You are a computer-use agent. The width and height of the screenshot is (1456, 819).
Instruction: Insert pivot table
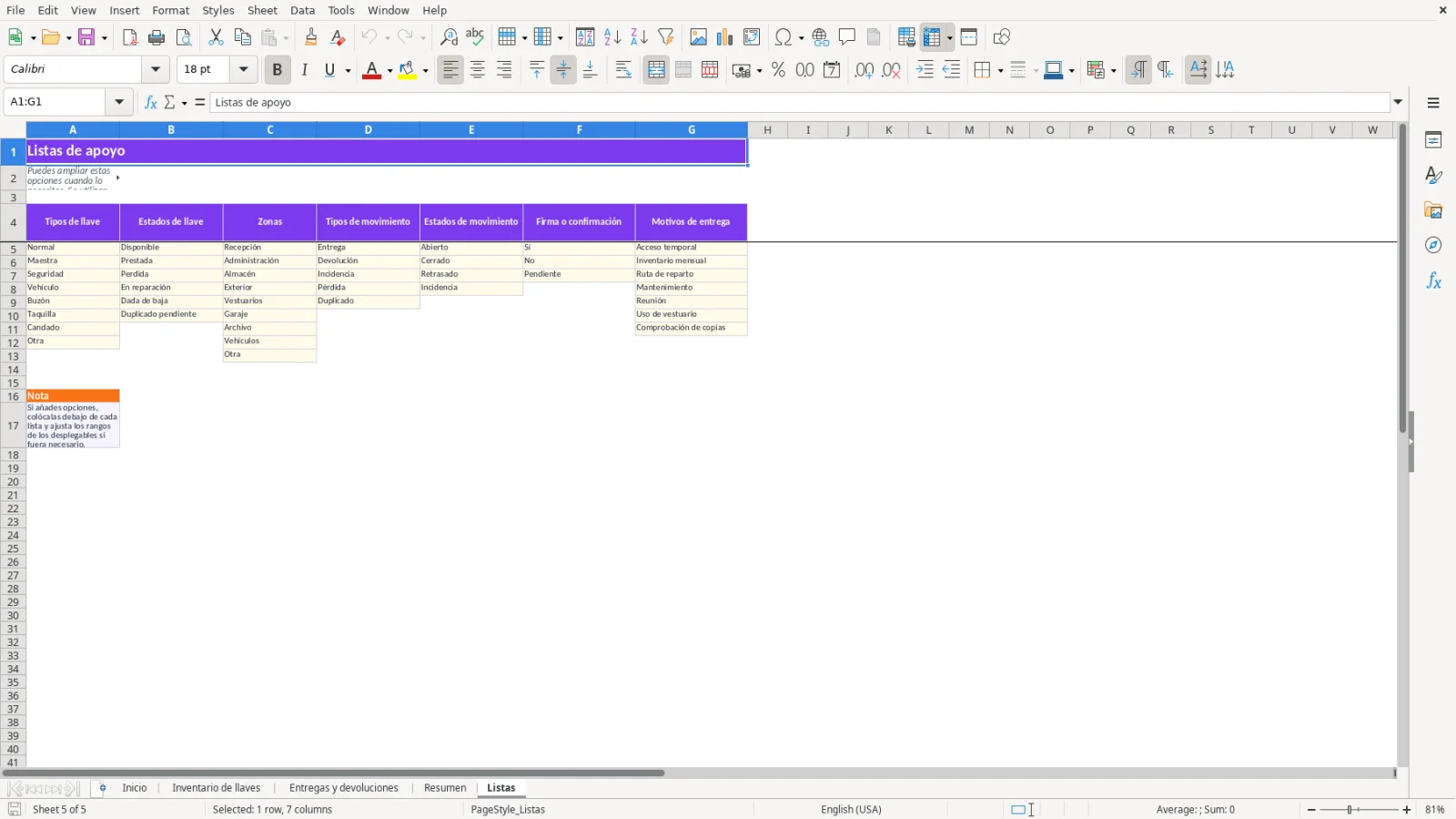(x=752, y=37)
